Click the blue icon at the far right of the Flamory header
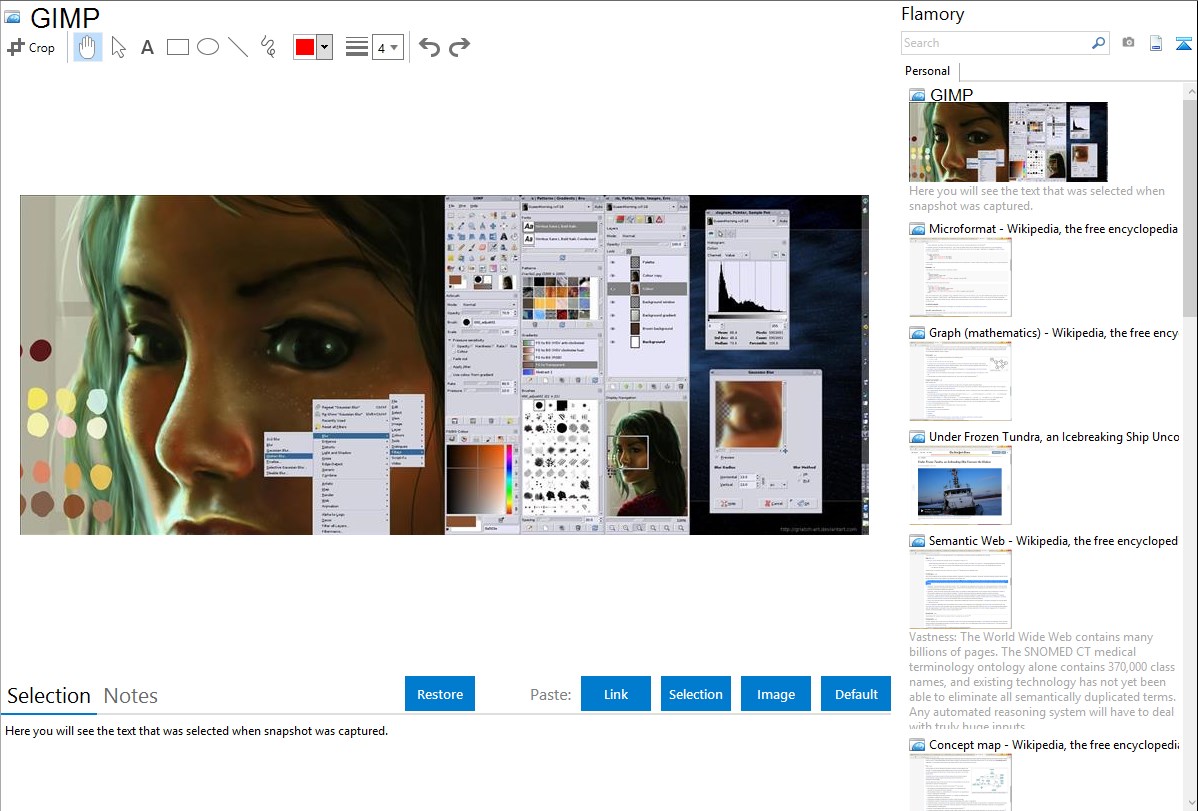The height and width of the screenshot is (811, 1198). (1183, 43)
